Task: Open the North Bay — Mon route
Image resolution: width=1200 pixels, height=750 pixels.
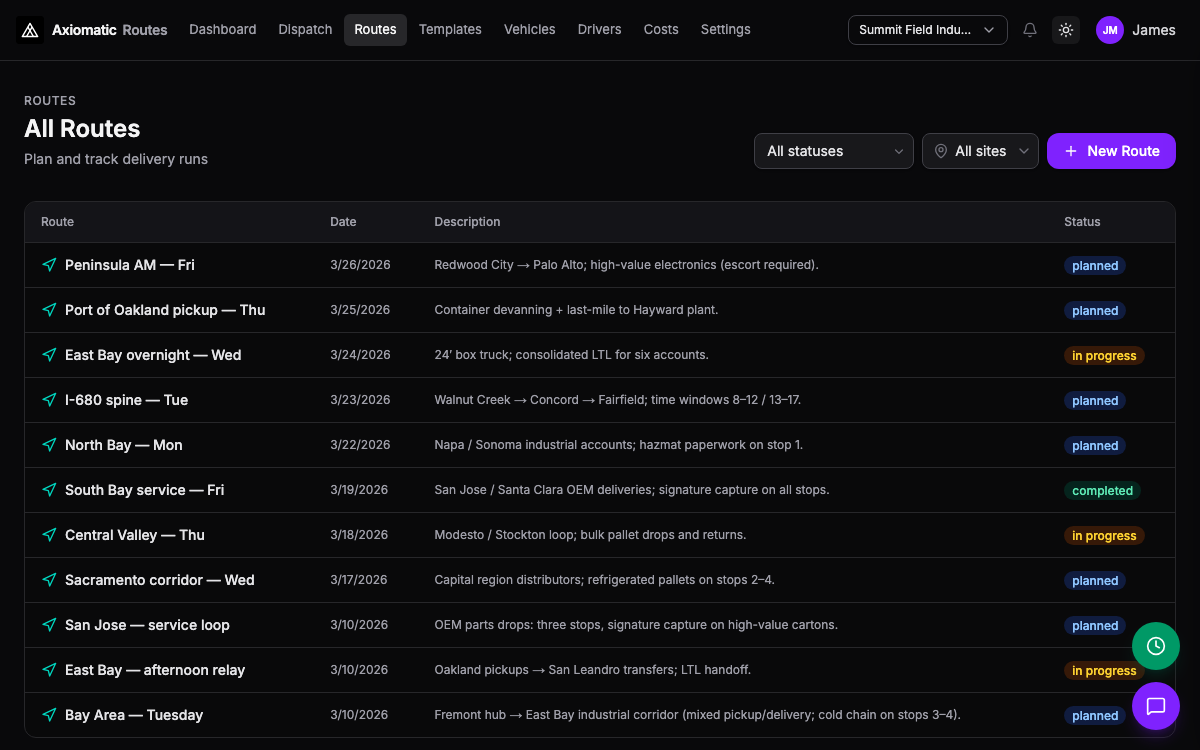Action: point(124,445)
